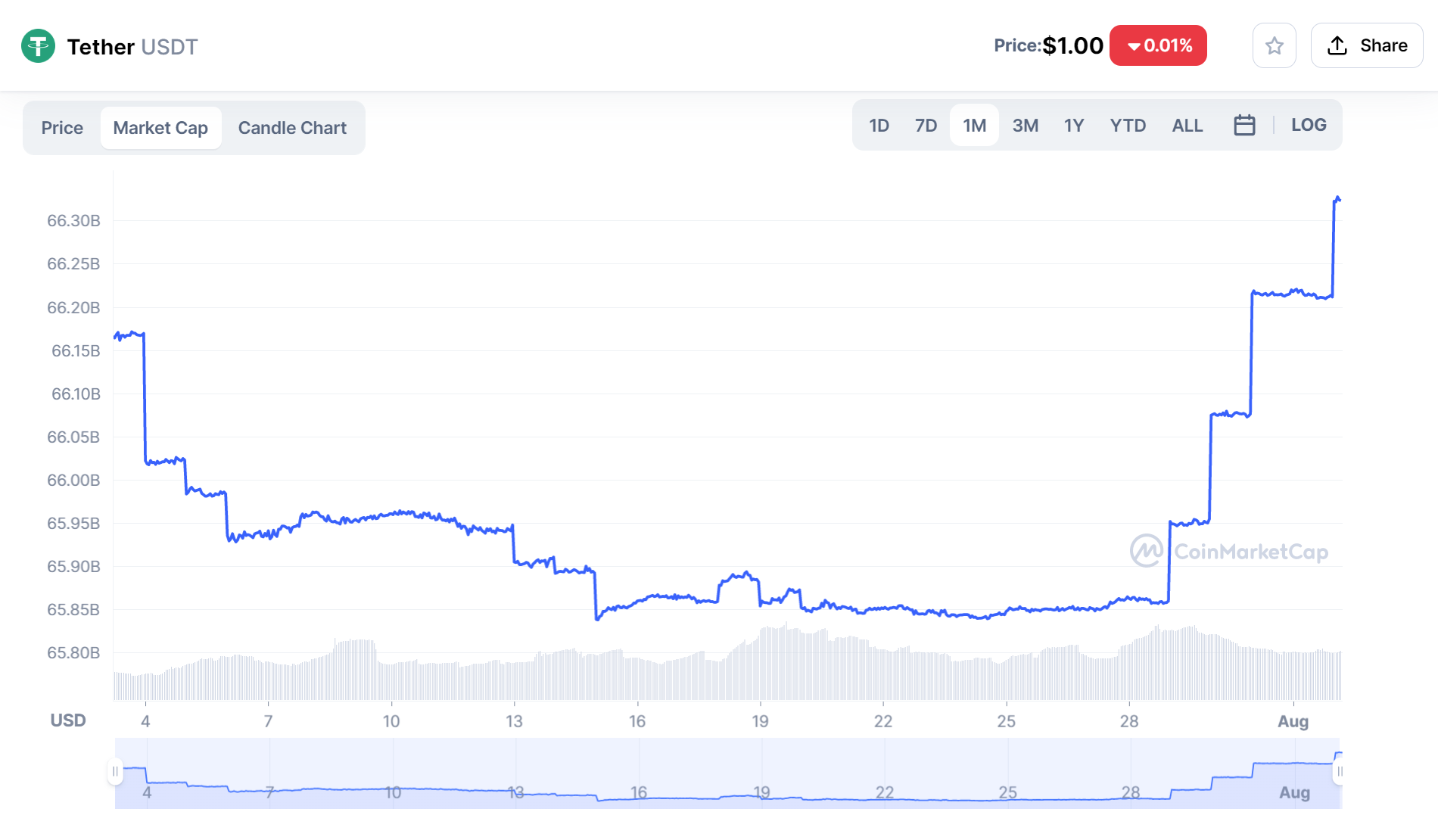This screenshot has height=840, width=1438.
Task: Switch to the Price tab
Action: [x=62, y=128]
